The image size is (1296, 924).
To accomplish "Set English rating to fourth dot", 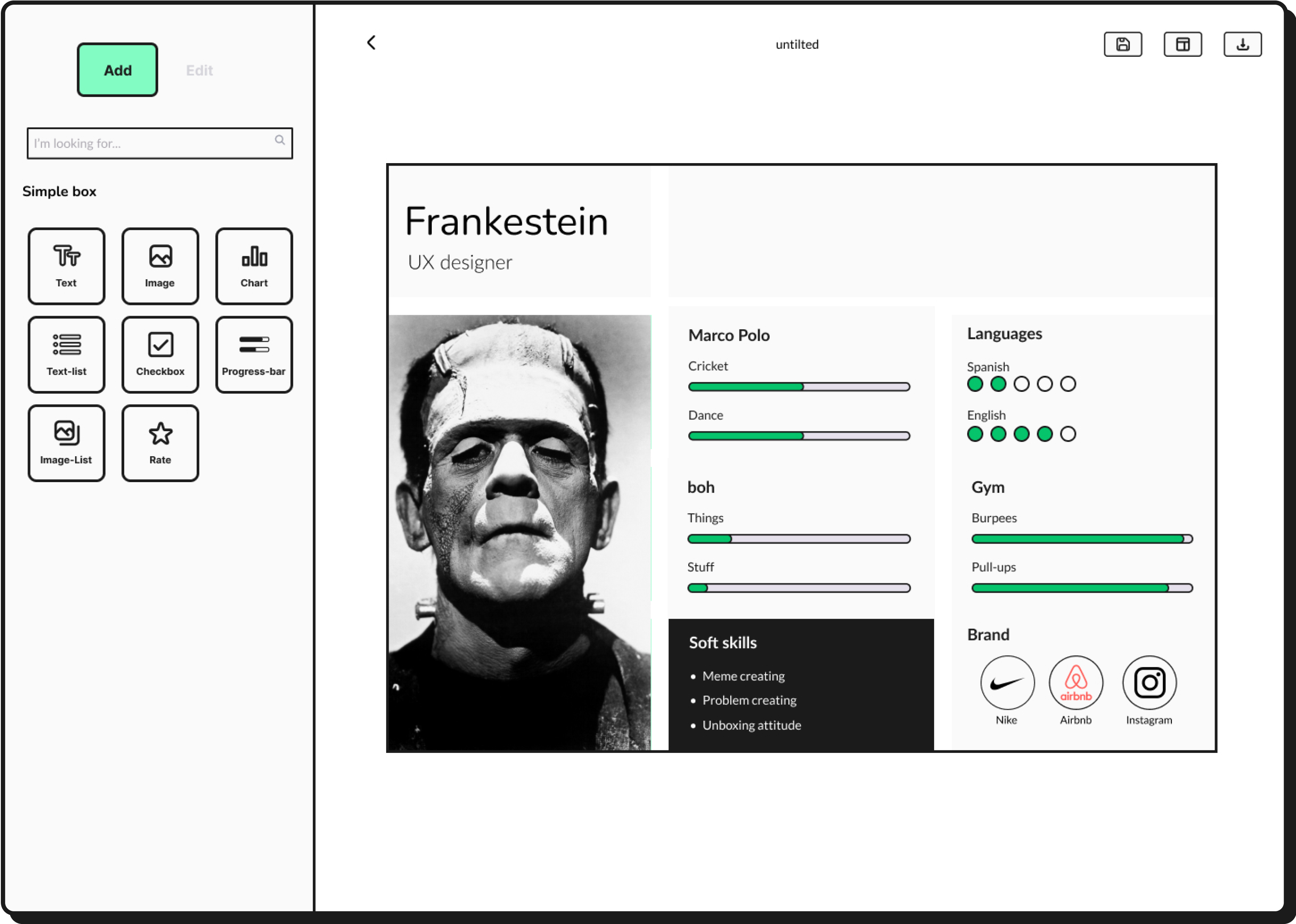I will click(x=1045, y=434).
